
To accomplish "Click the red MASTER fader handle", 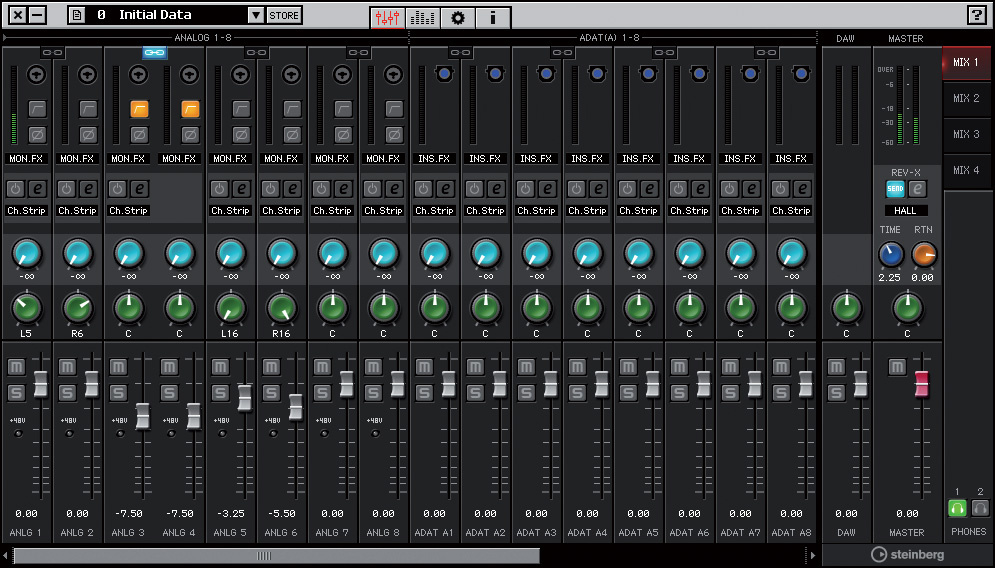I will tap(921, 383).
